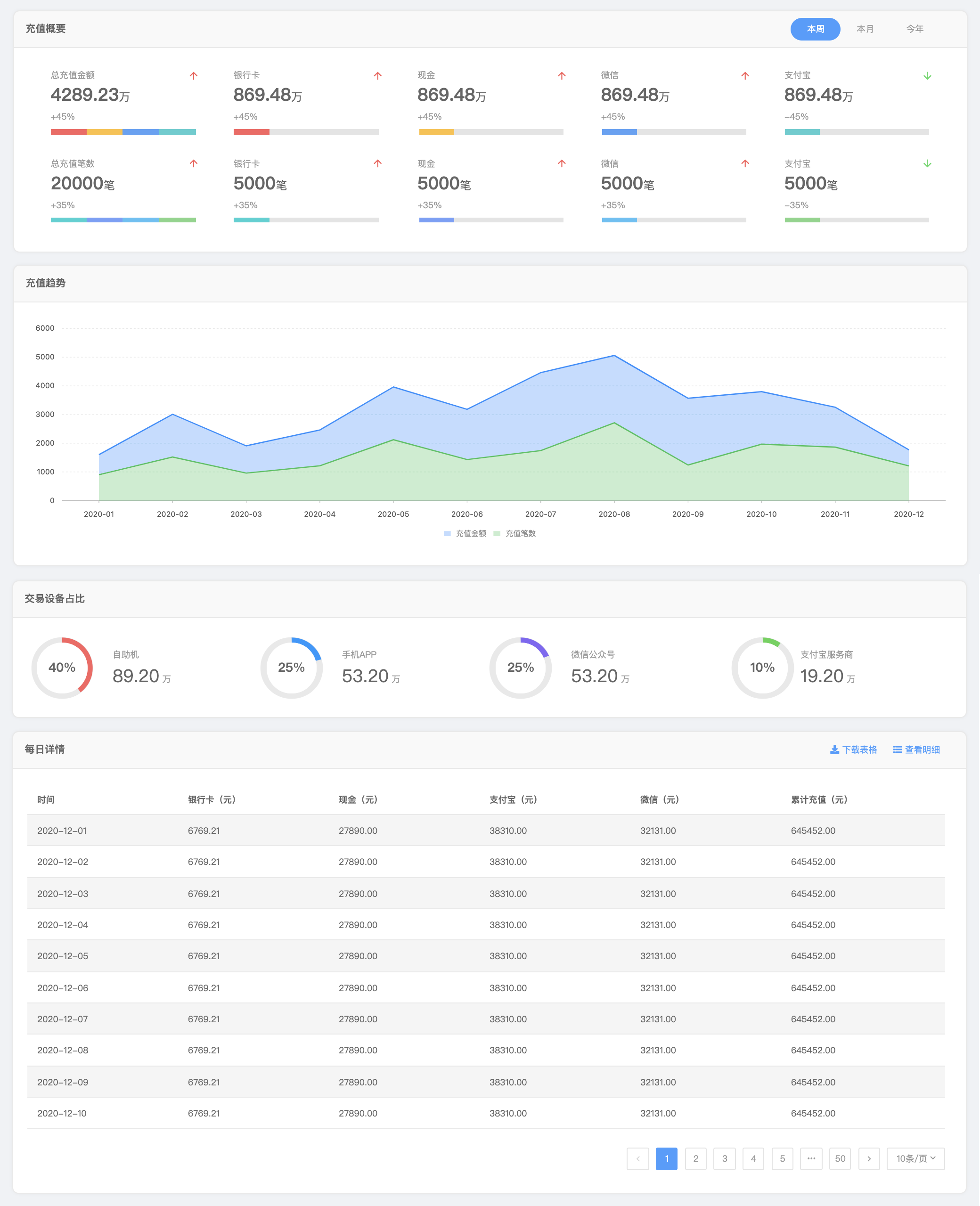Click the 累计充值（元） column header
Viewport: 980px width, 1206px height.
(819, 799)
